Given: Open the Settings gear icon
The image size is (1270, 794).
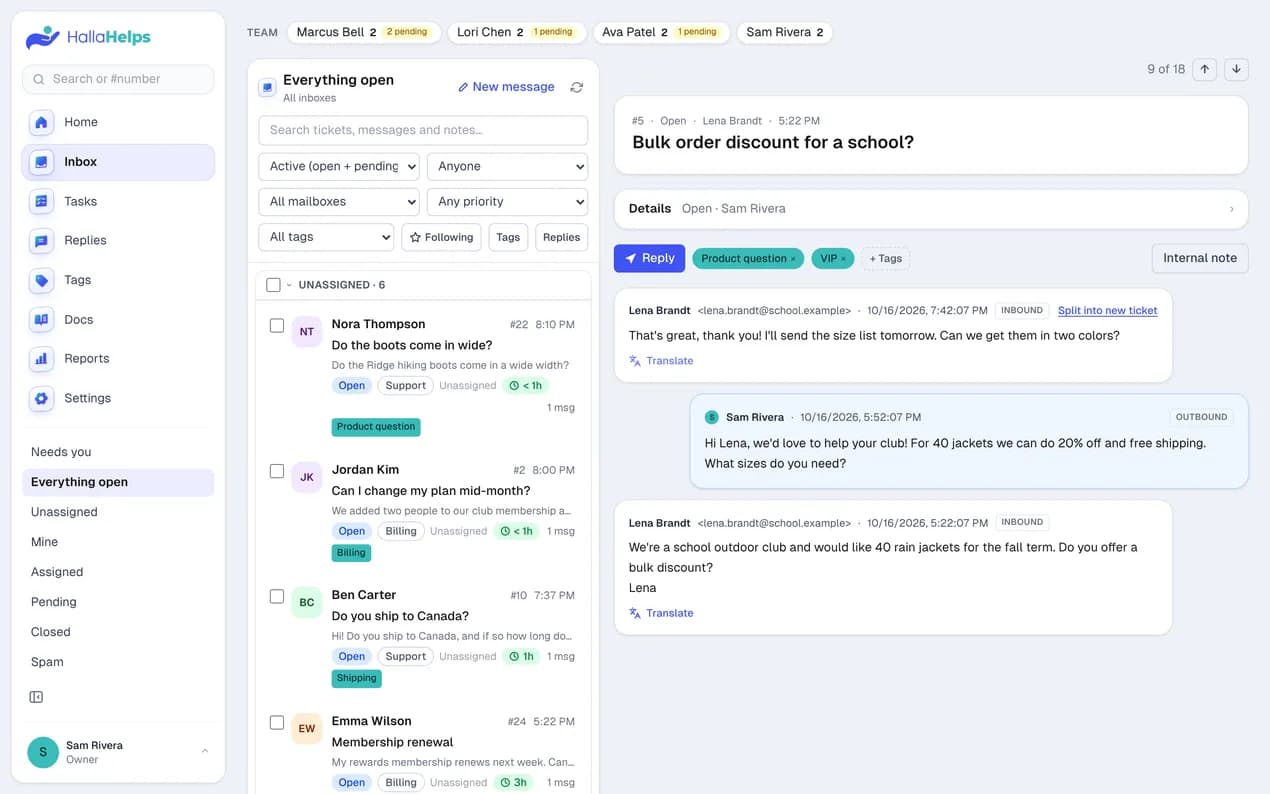Looking at the screenshot, I should (x=41, y=398).
